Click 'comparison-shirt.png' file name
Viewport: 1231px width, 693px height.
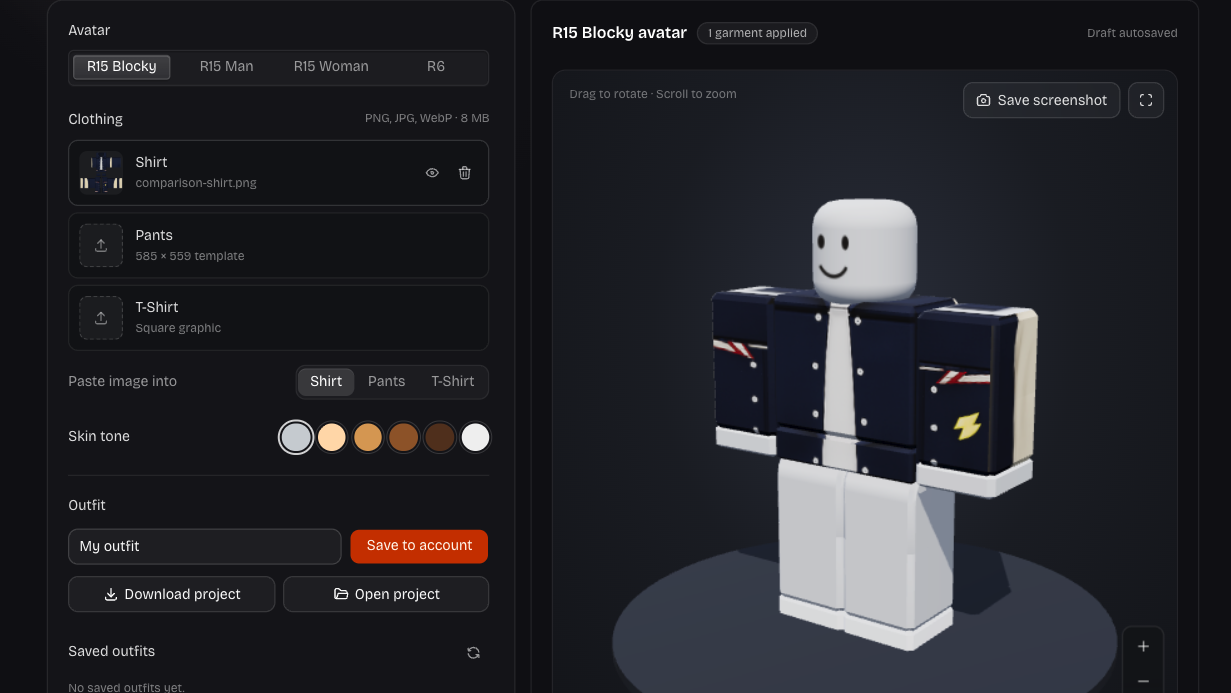[196, 183]
